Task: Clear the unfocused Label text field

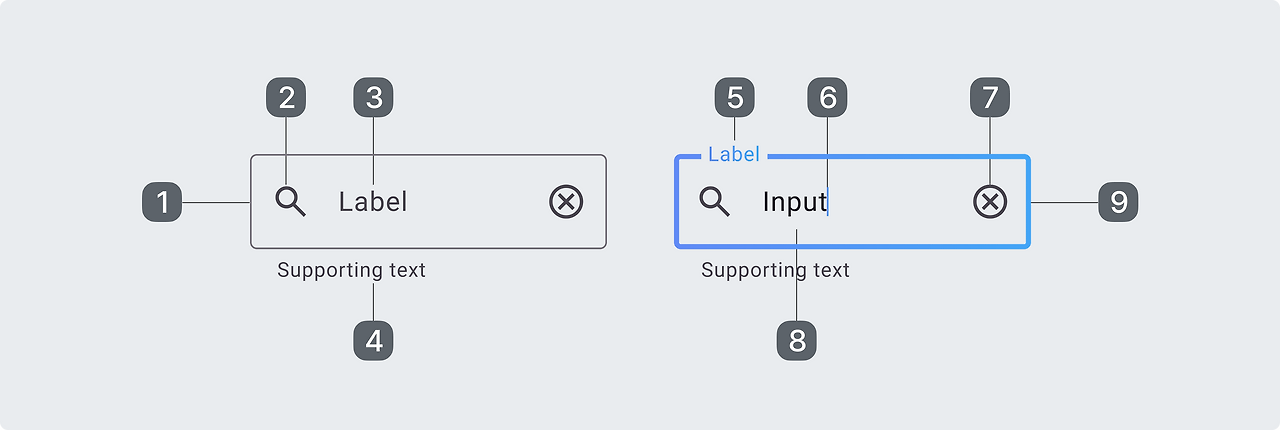Action: [x=566, y=202]
